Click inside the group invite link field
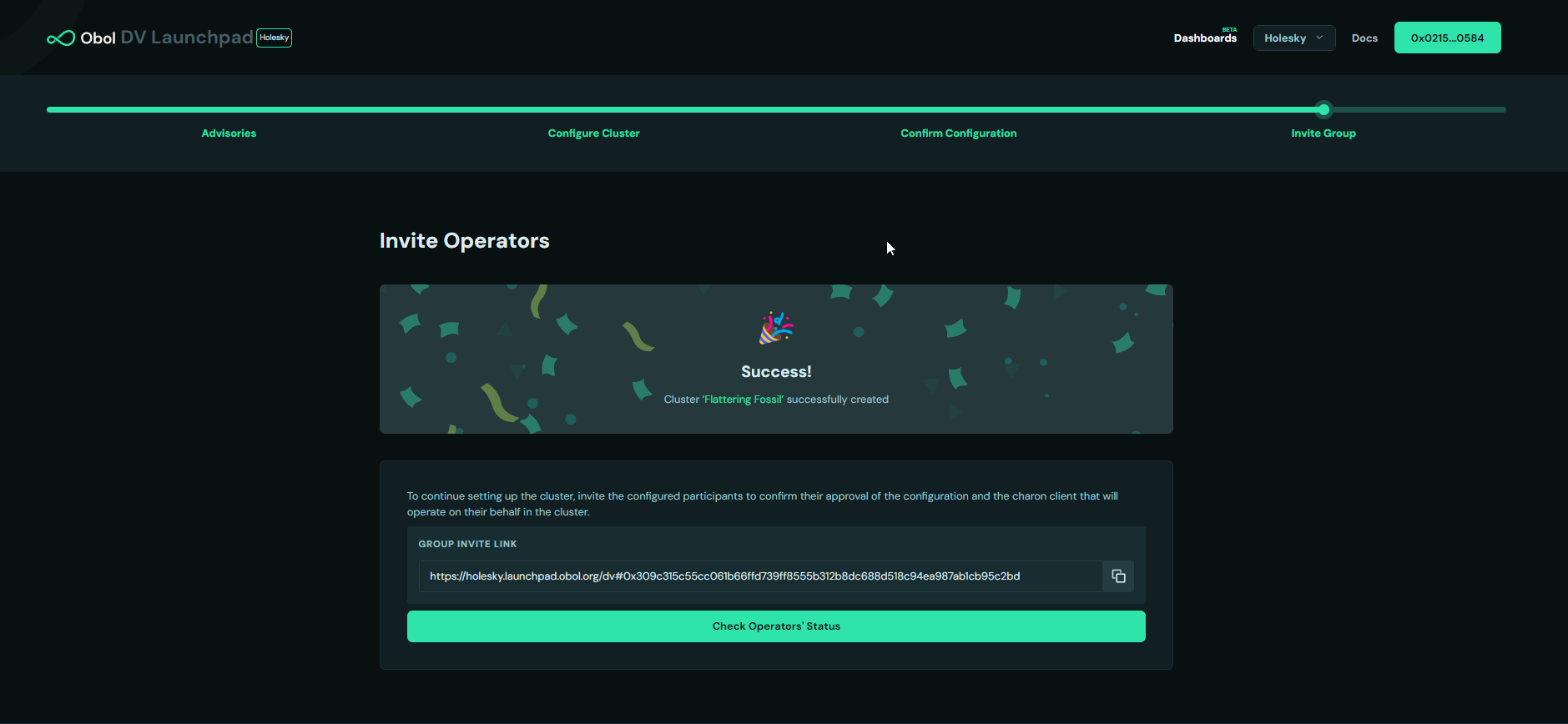1568x724 pixels. pos(759,576)
